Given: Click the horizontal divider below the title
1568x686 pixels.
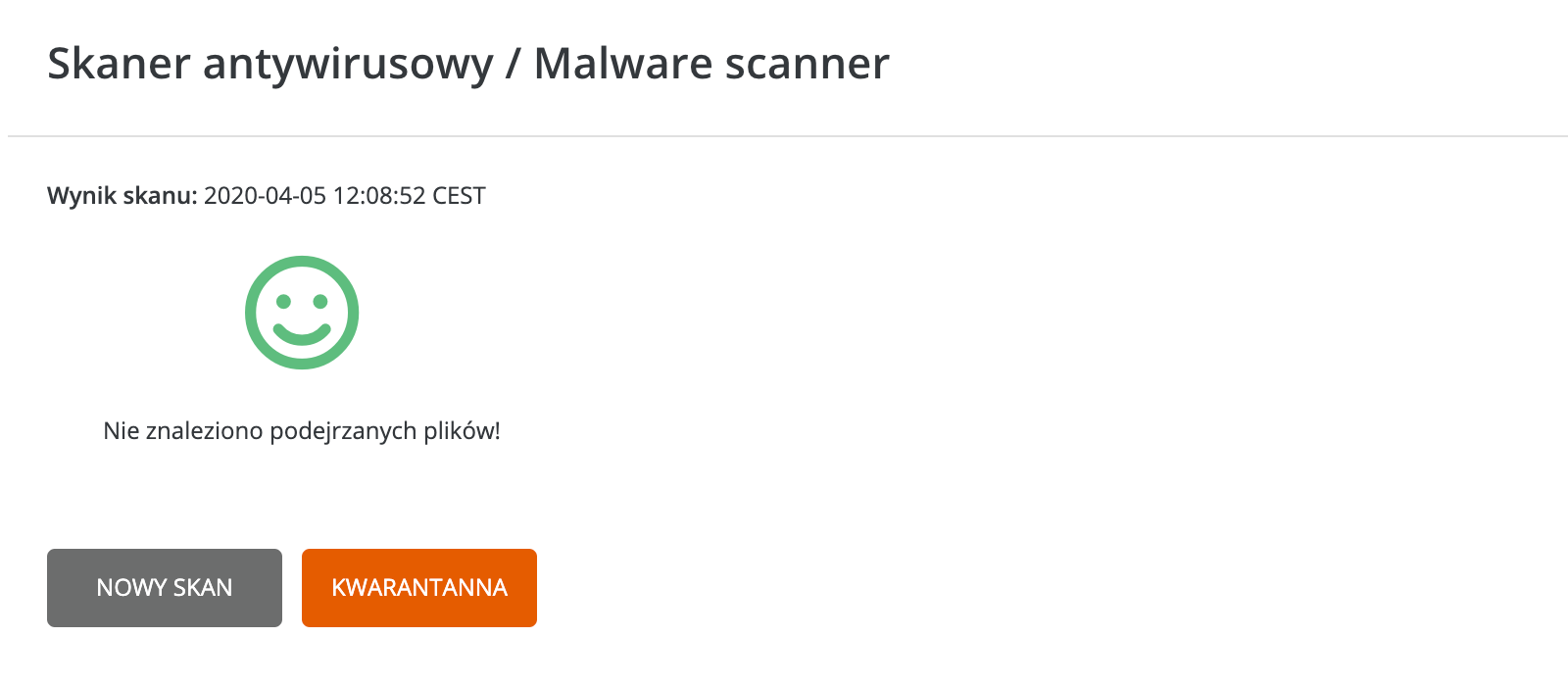Looking at the screenshot, I should click(x=788, y=136).
